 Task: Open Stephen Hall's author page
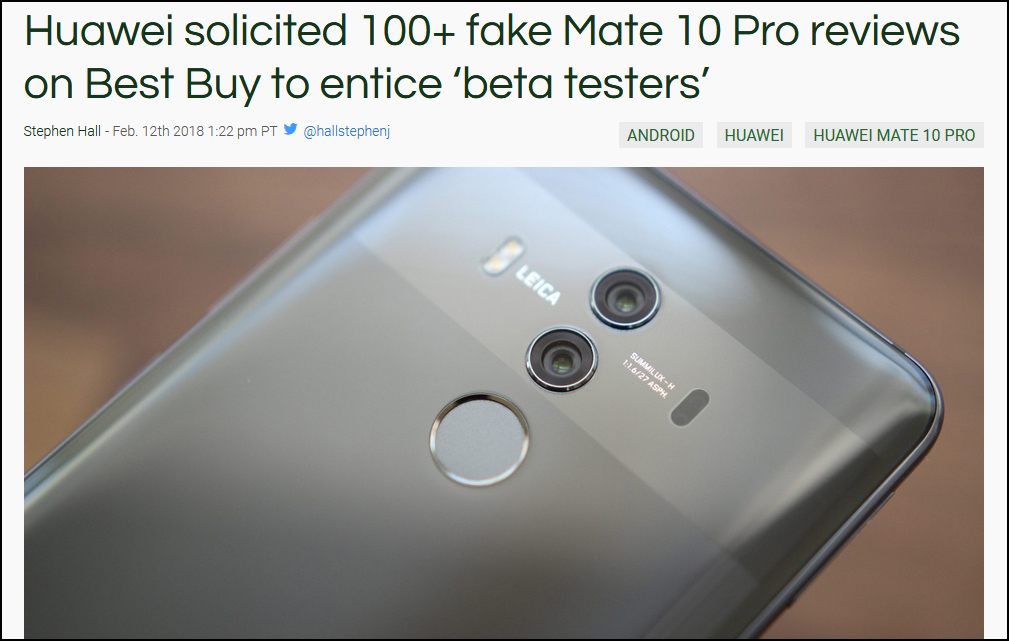(62, 131)
